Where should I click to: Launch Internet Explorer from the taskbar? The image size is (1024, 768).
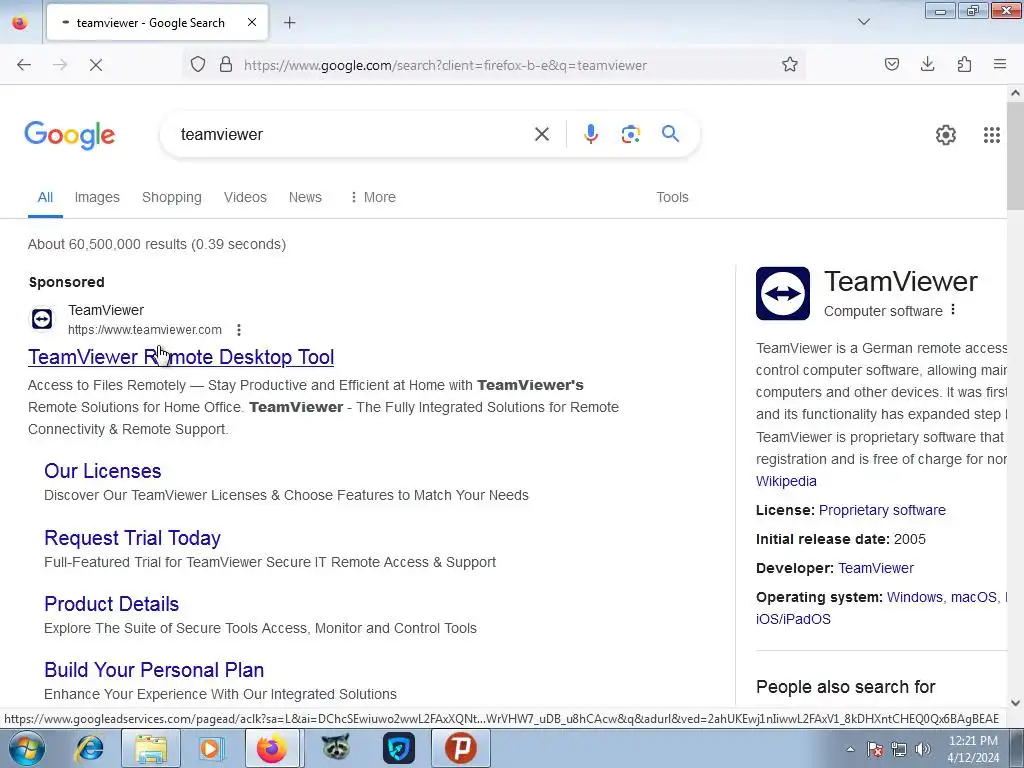point(89,748)
